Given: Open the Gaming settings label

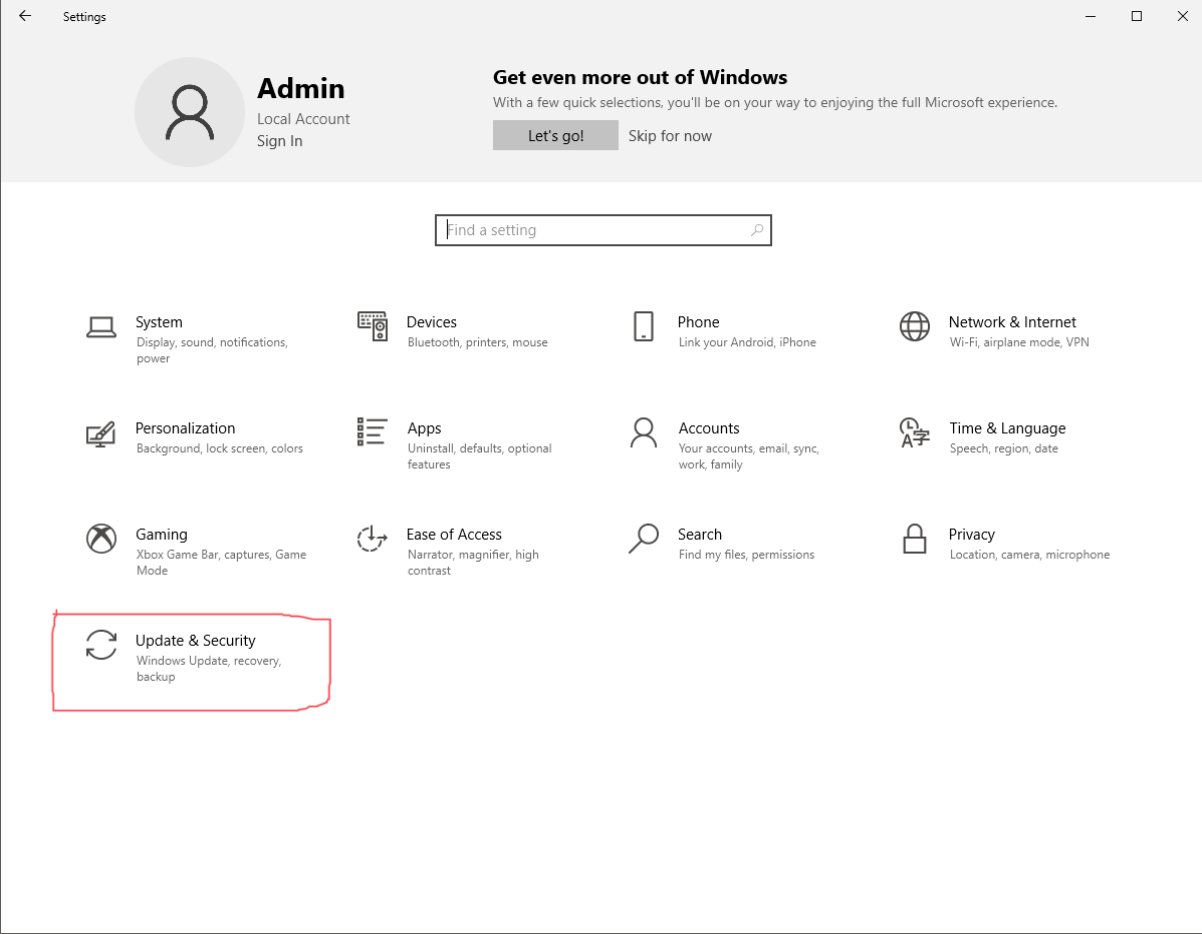Looking at the screenshot, I should 162,534.
